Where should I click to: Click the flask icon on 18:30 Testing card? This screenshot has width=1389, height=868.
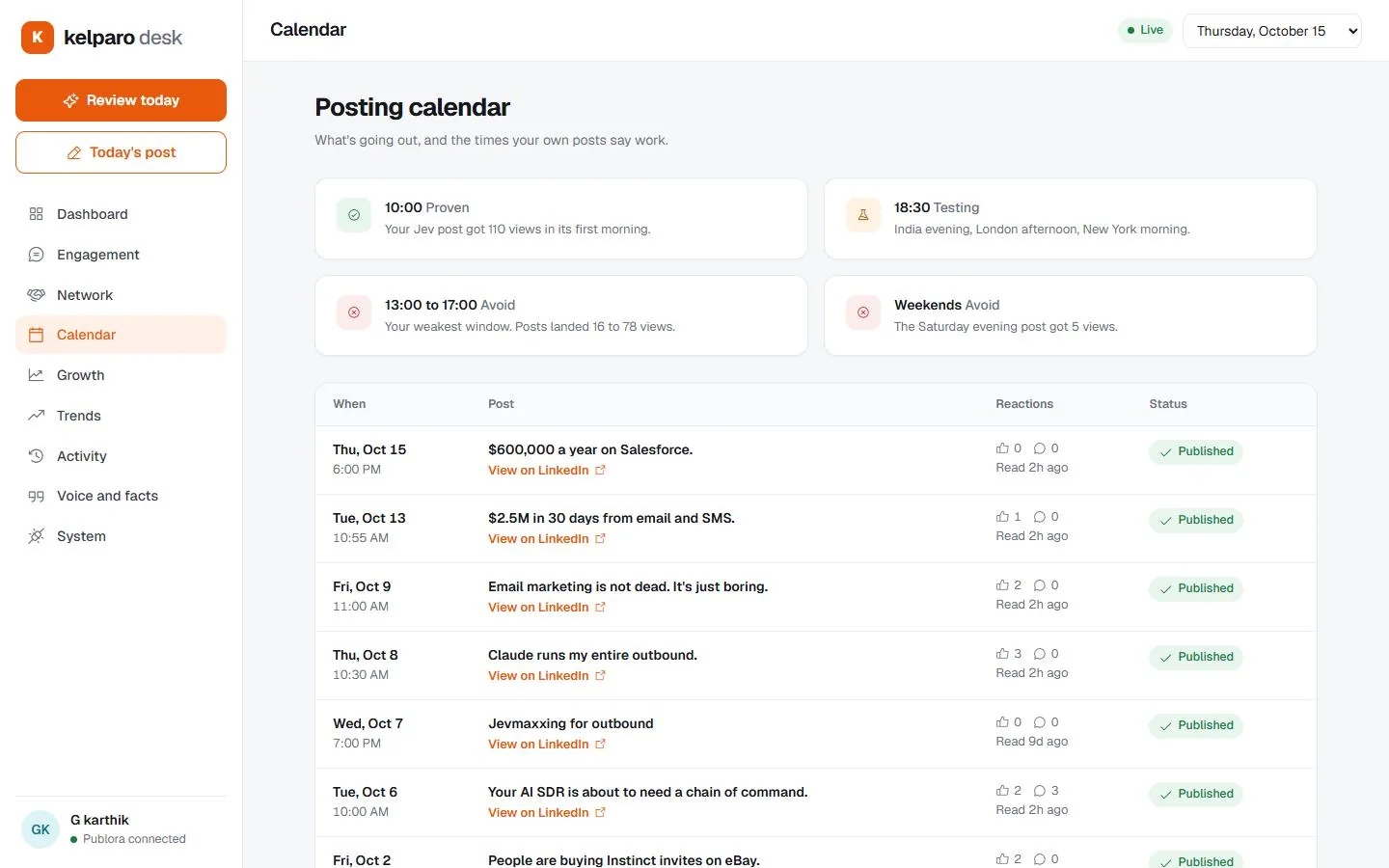pos(863,215)
